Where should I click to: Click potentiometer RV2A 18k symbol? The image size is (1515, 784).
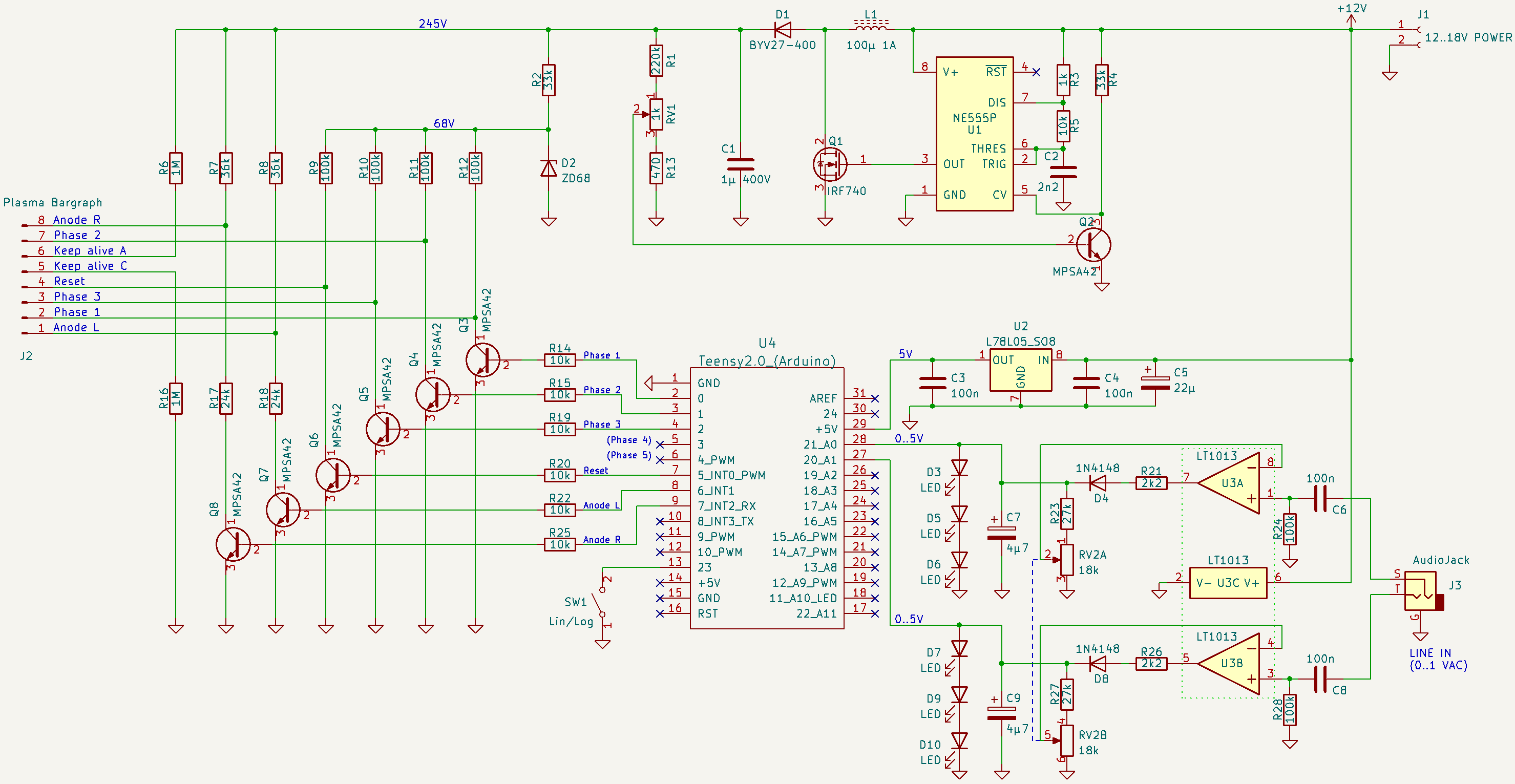click(x=1067, y=560)
